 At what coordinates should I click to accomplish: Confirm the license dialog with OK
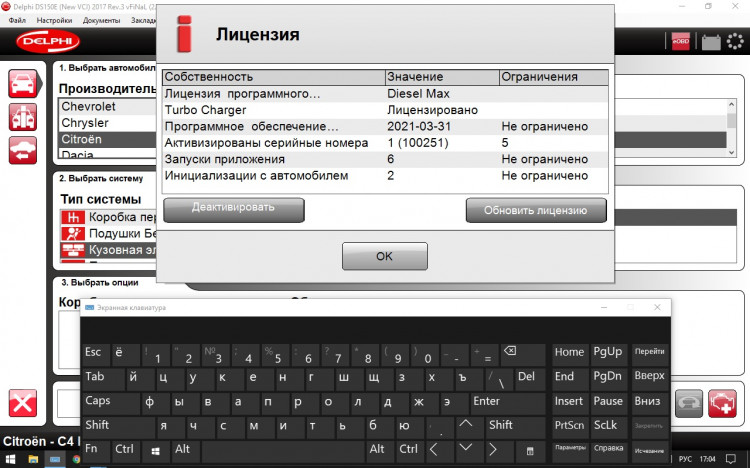[x=384, y=256]
